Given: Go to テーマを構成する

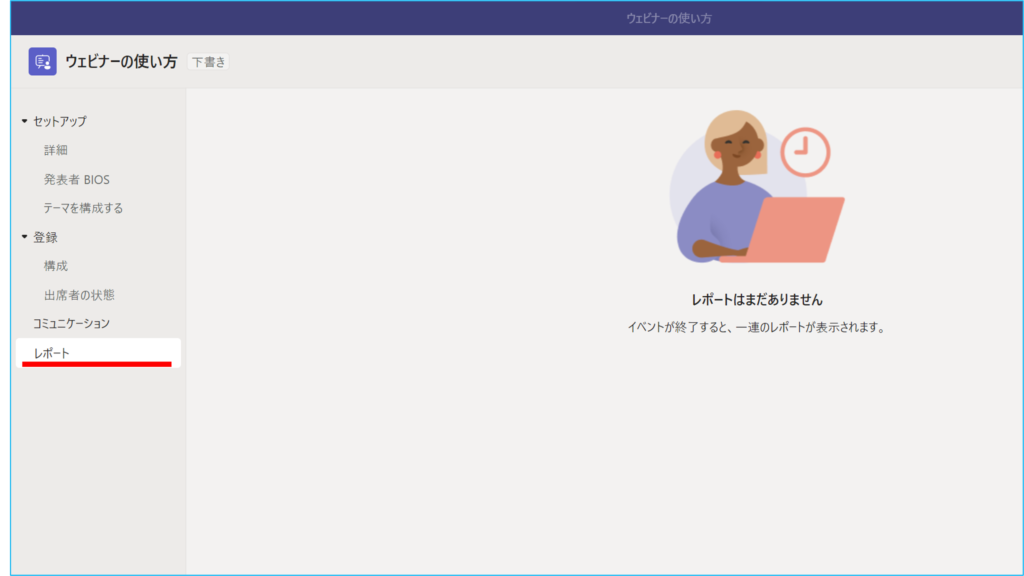Looking at the screenshot, I should click(83, 208).
